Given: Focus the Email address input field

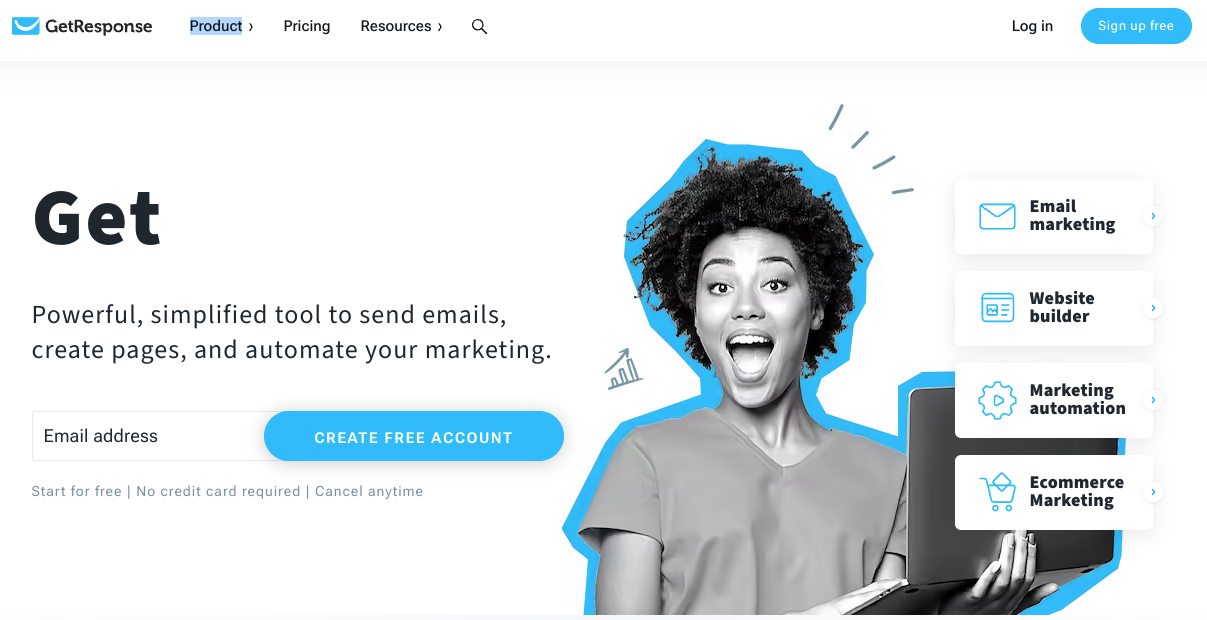Looking at the screenshot, I should [x=150, y=436].
